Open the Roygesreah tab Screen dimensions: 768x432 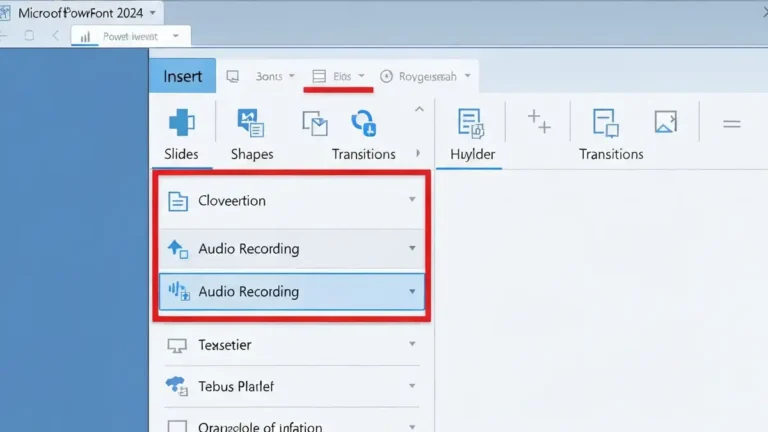[428, 76]
